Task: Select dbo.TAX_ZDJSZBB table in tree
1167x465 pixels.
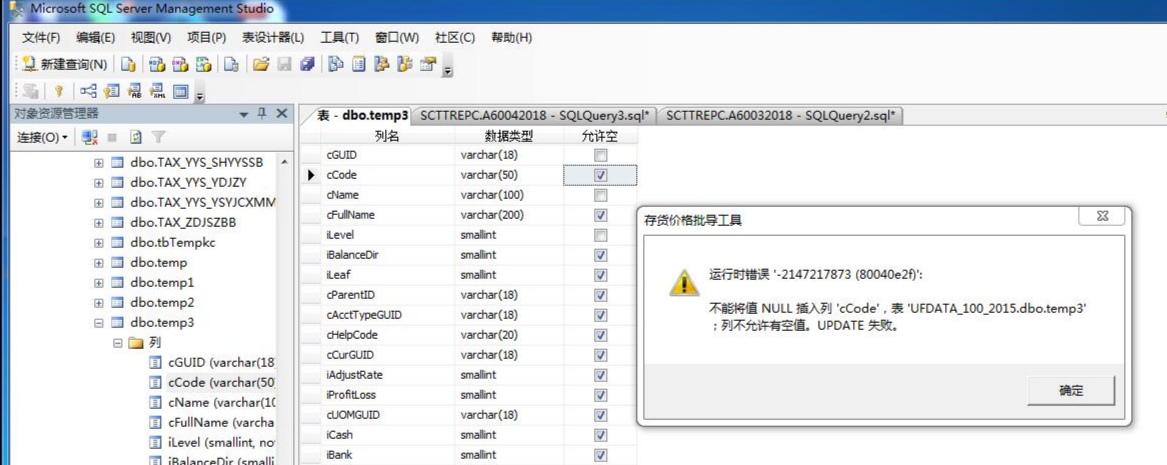Action: 183,222
